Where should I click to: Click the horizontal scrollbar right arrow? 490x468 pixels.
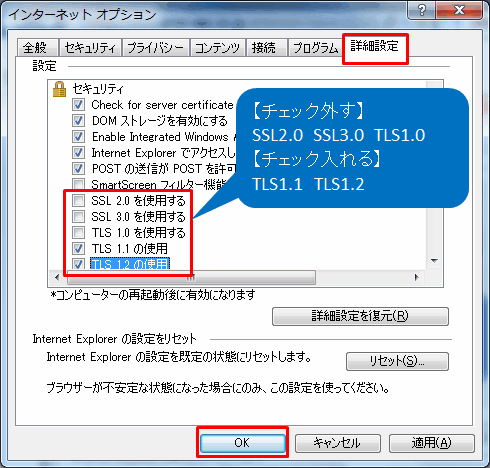click(x=416, y=277)
